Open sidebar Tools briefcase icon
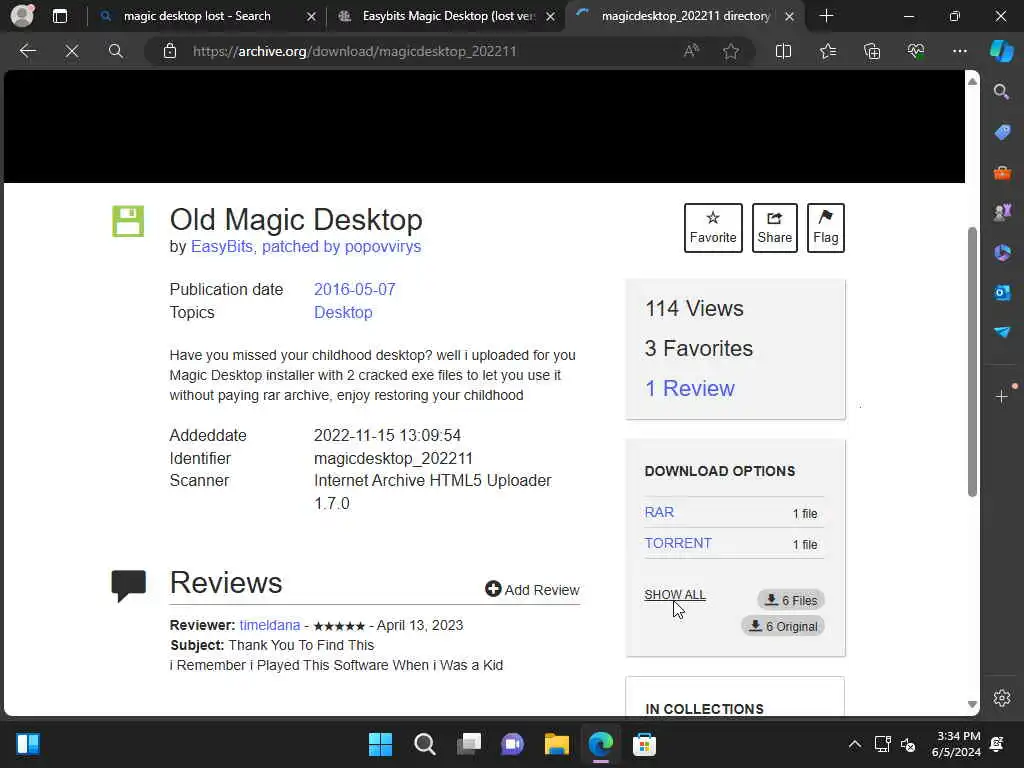This screenshot has width=1024, height=768. coord(1002,172)
